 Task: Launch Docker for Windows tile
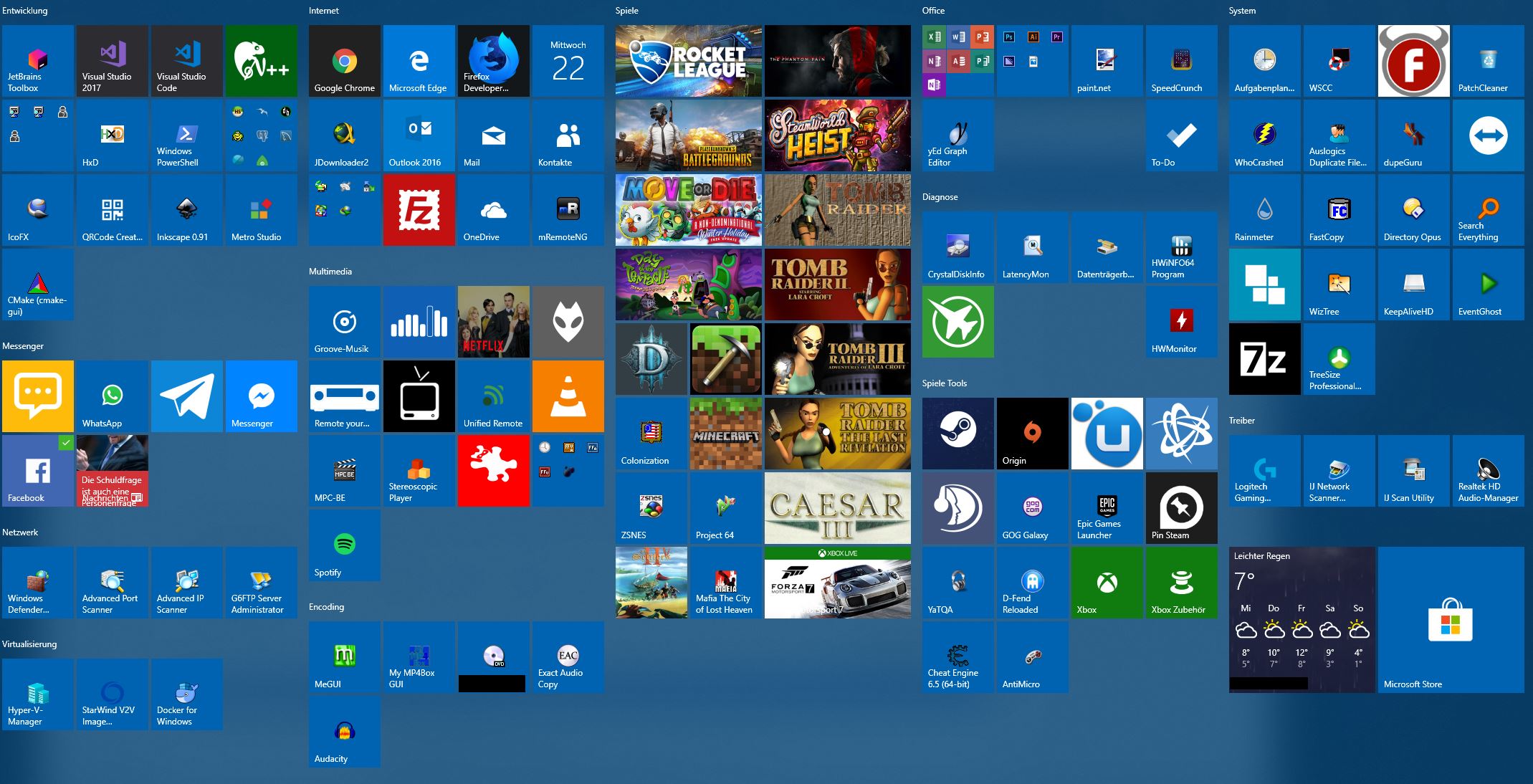(187, 694)
